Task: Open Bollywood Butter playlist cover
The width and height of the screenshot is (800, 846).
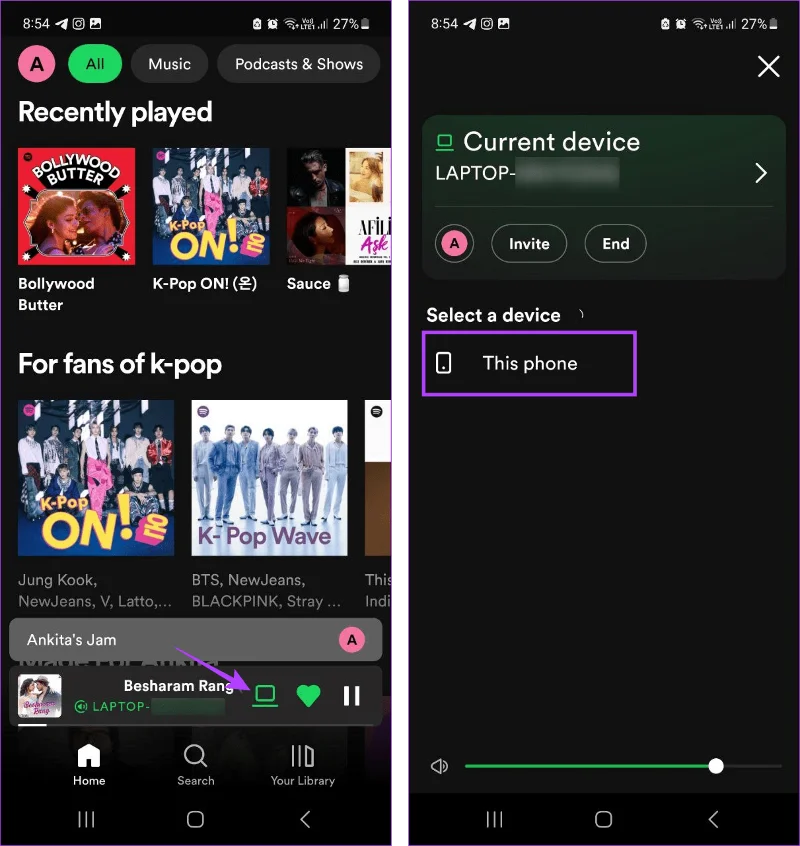Action: [77, 206]
